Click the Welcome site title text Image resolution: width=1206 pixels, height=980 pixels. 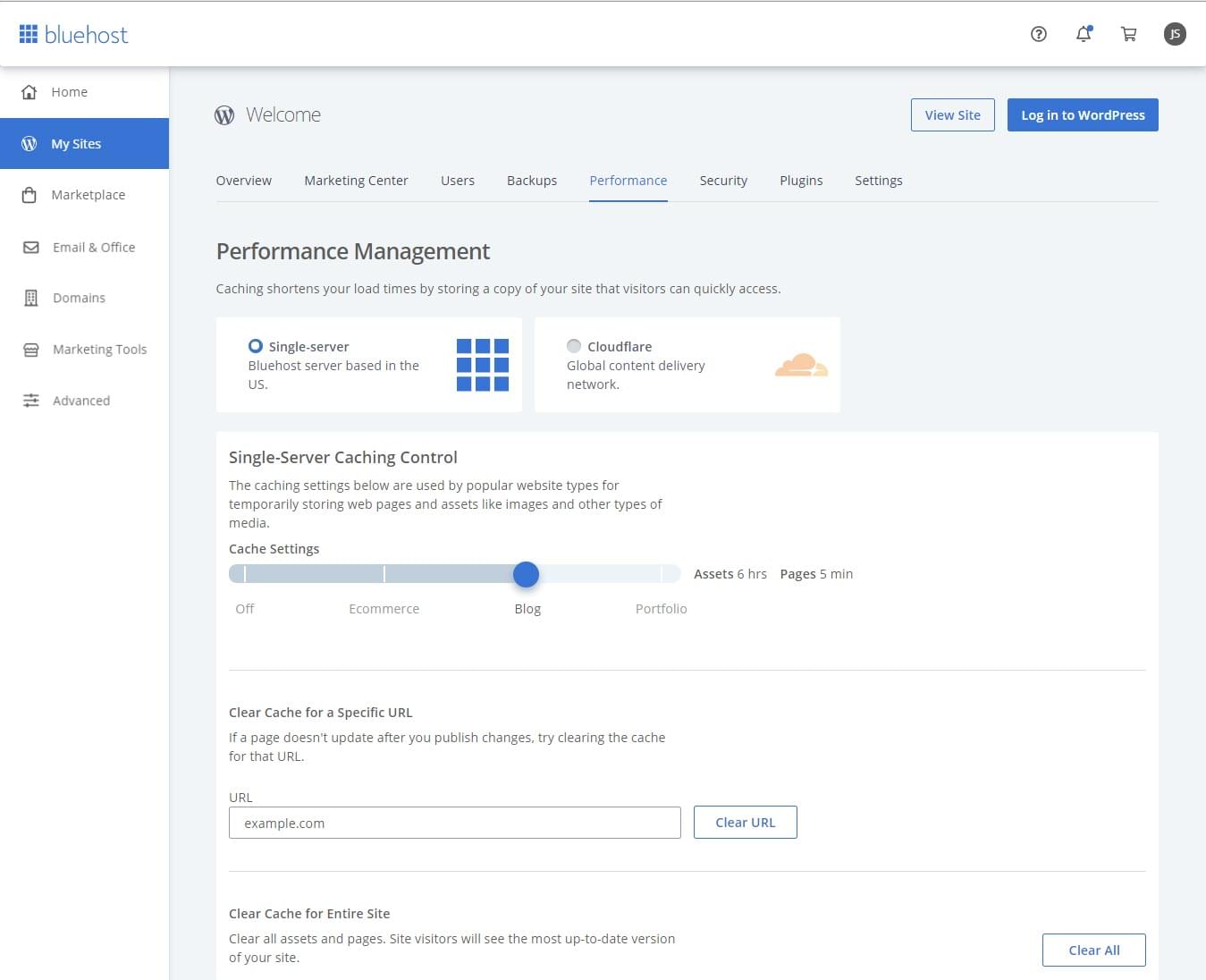pyautogui.click(x=283, y=114)
